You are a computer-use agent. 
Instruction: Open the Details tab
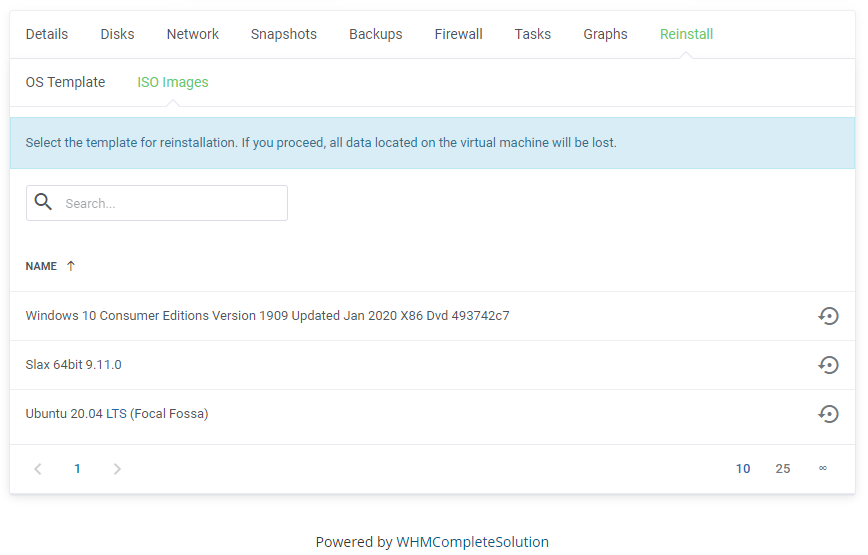(x=47, y=34)
